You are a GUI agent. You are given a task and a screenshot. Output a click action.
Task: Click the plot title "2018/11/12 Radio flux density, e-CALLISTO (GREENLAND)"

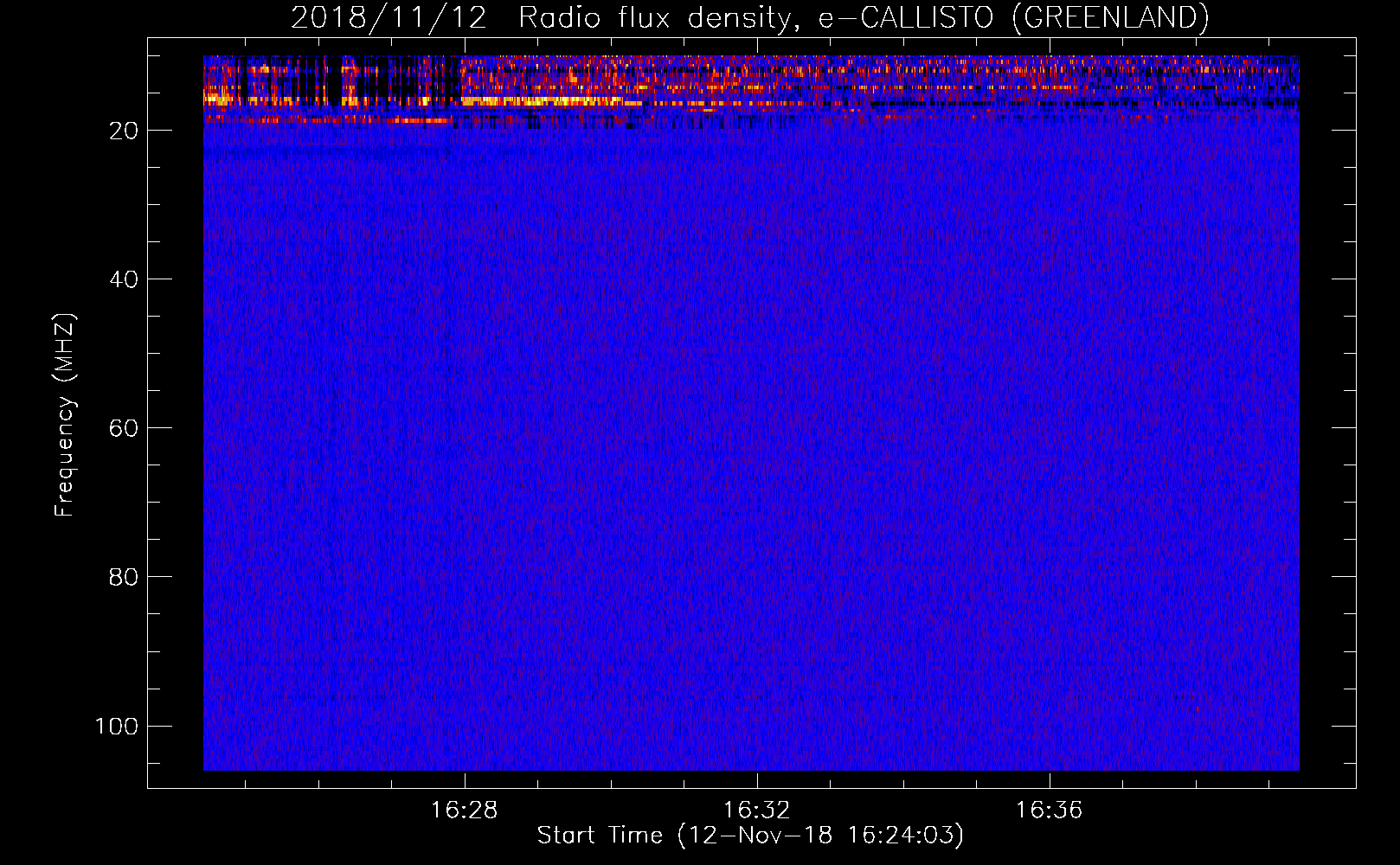coord(749,17)
